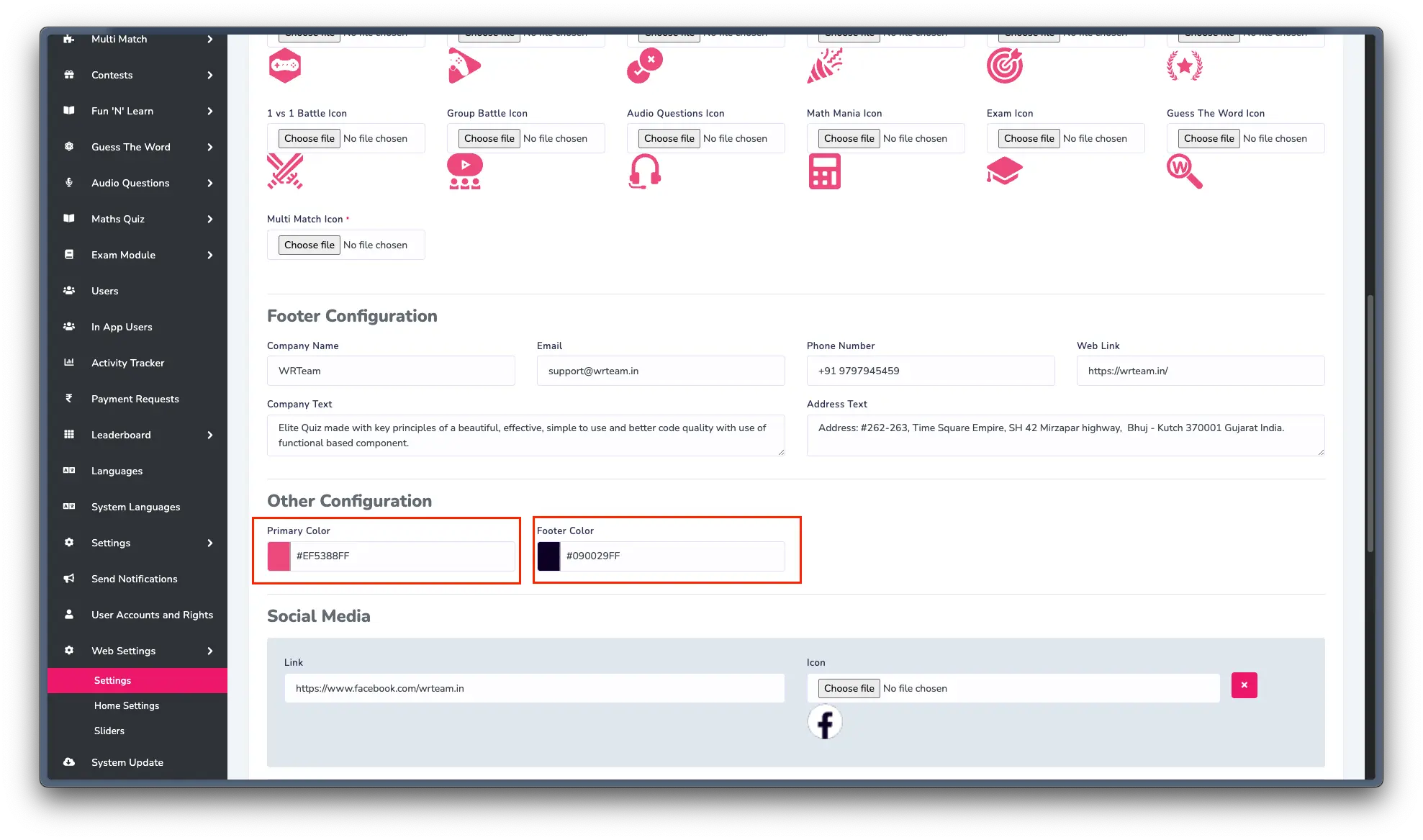Click the headphones Audio Questions icon
This screenshot has width=1423, height=840.
tap(644, 171)
